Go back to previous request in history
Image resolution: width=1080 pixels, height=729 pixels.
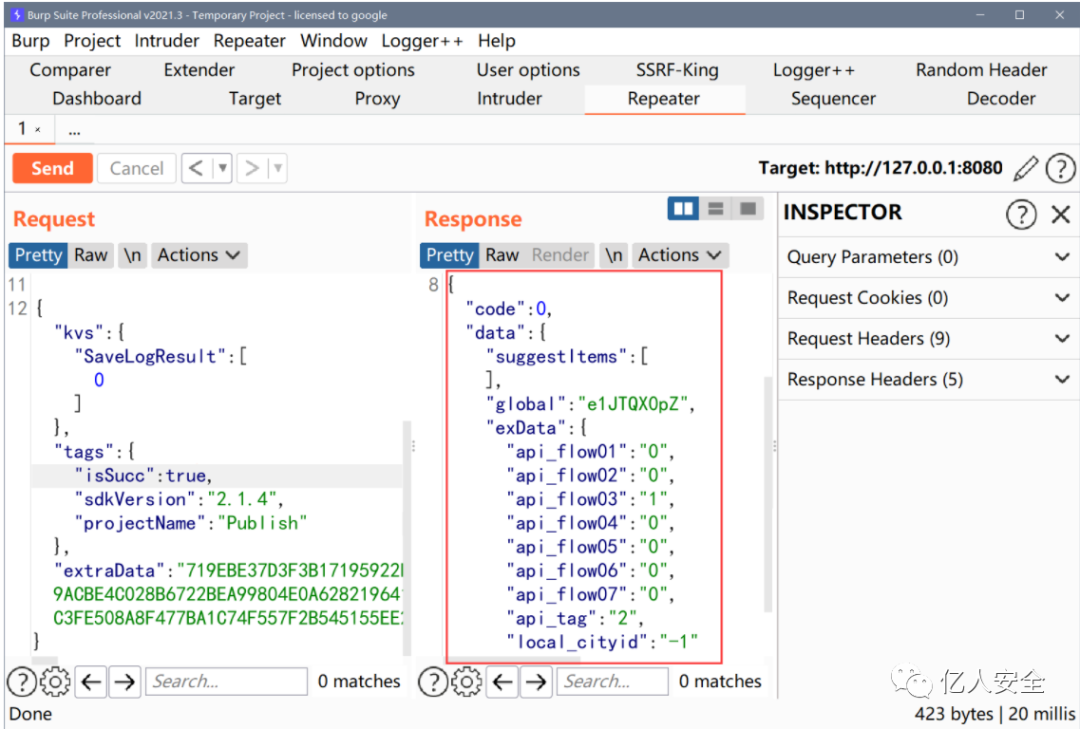point(196,168)
